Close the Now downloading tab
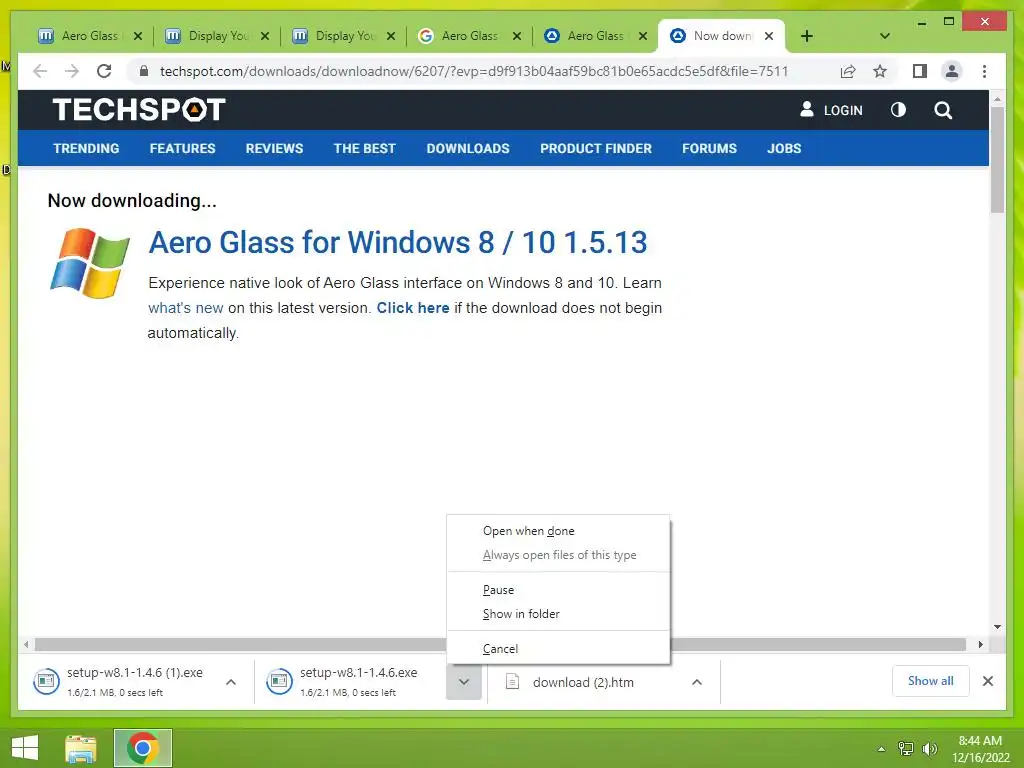 click(x=769, y=36)
